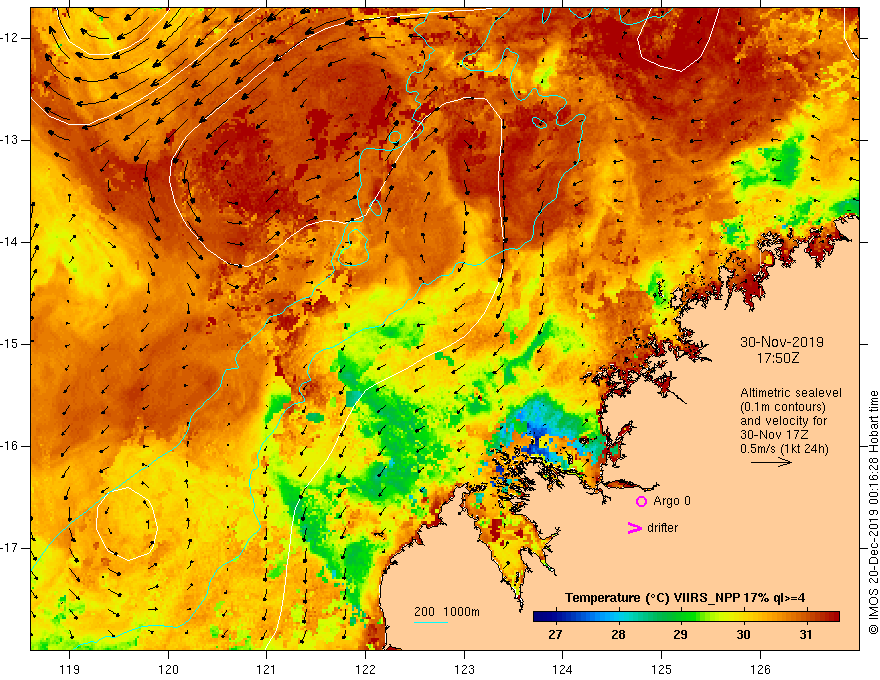880x680 pixels.
Task: Click the magenta Argo circle legend marker
Action: pos(641,502)
